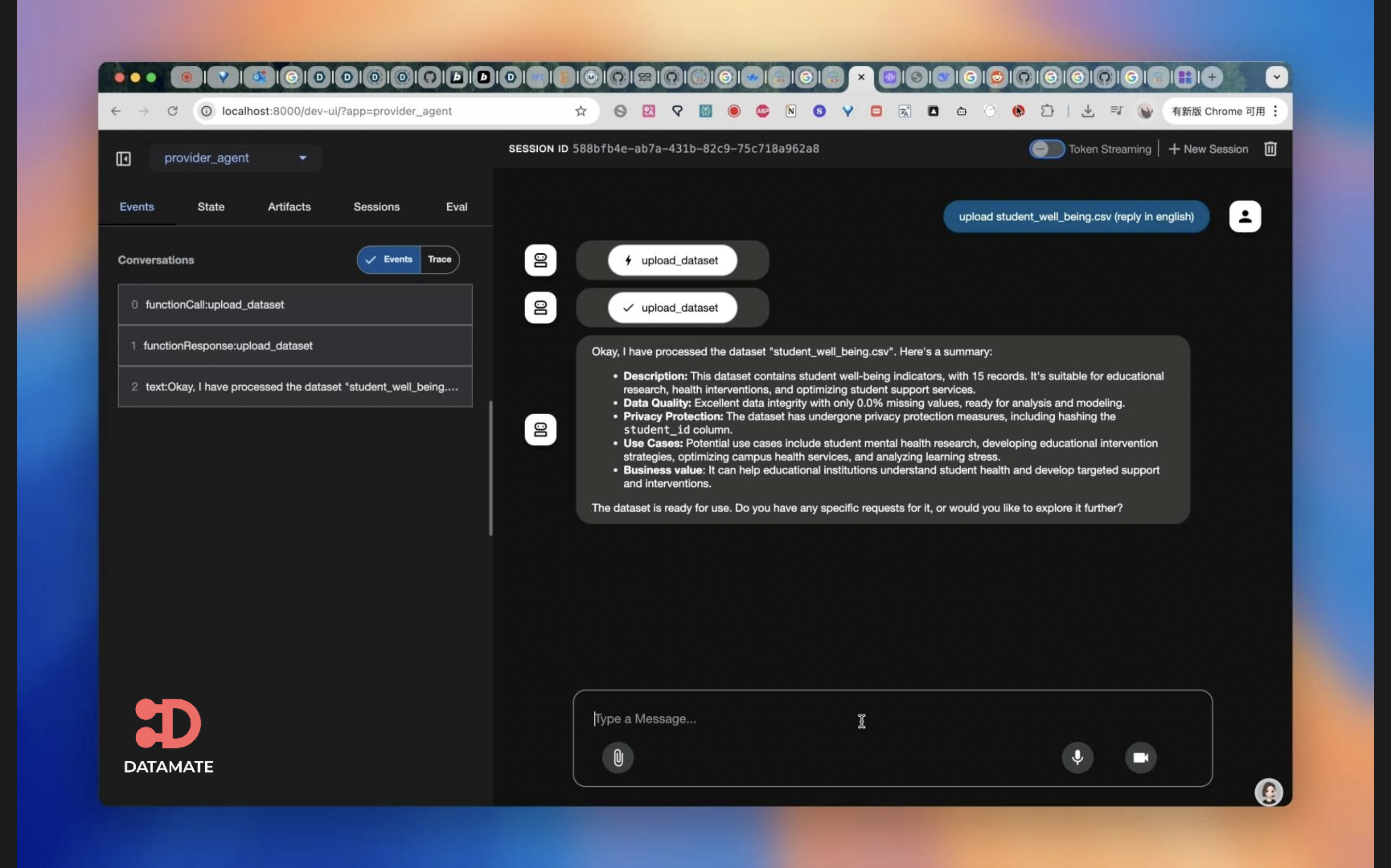Image resolution: width=1391 pixels, height=868 pixels.
Task: Collapse the side panel with sidebar icon
Action: 123,159
